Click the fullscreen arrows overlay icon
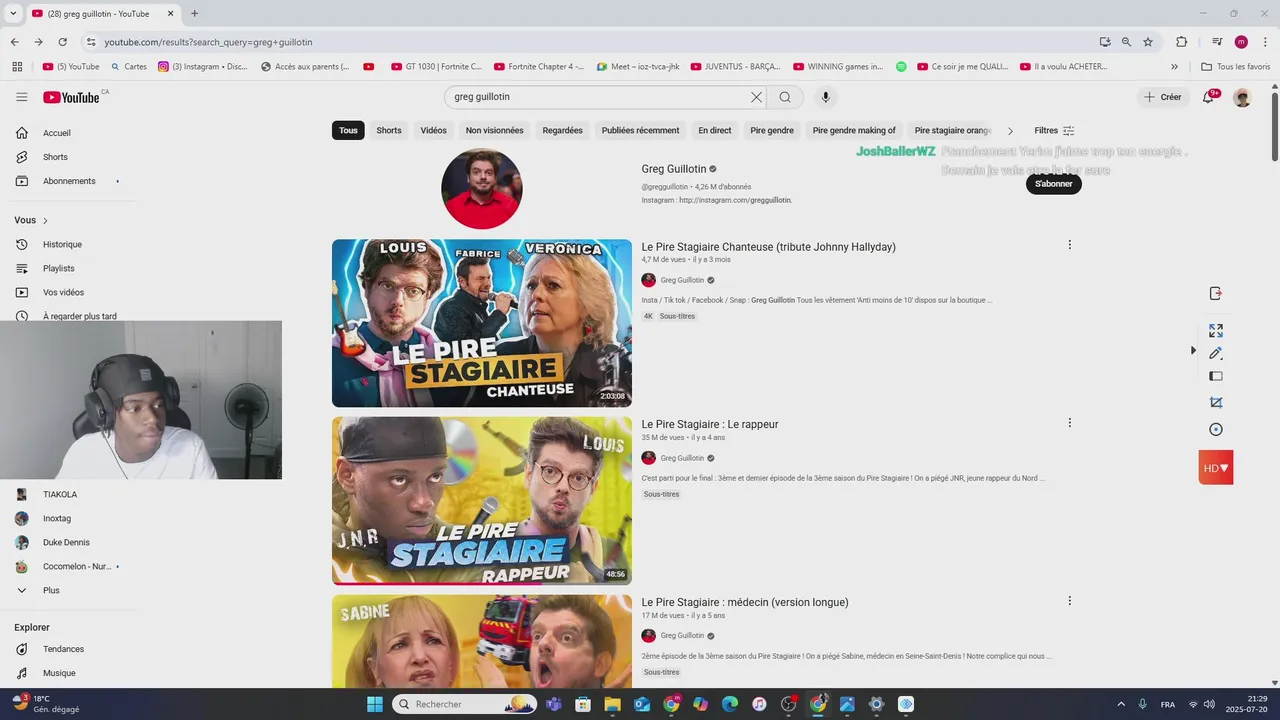1280x720 pixels. point(1216,330)
